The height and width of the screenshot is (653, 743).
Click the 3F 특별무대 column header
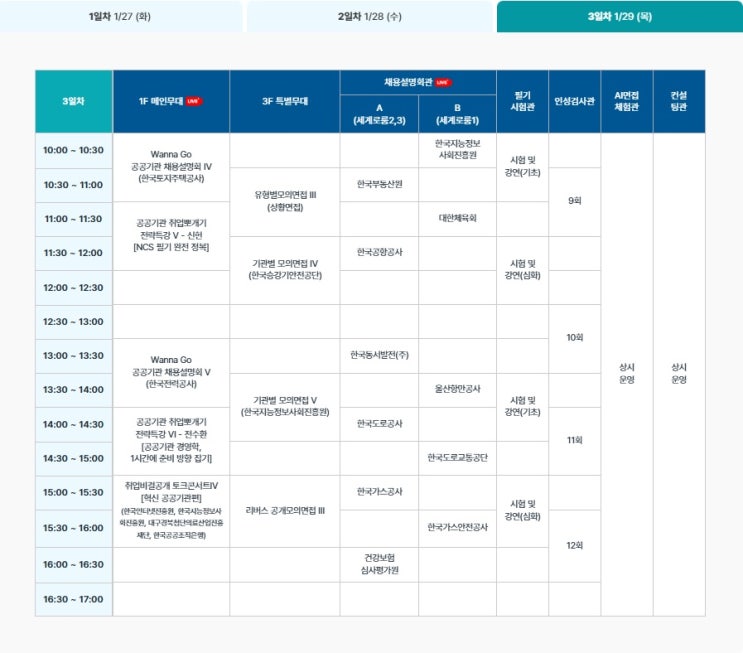285,101
